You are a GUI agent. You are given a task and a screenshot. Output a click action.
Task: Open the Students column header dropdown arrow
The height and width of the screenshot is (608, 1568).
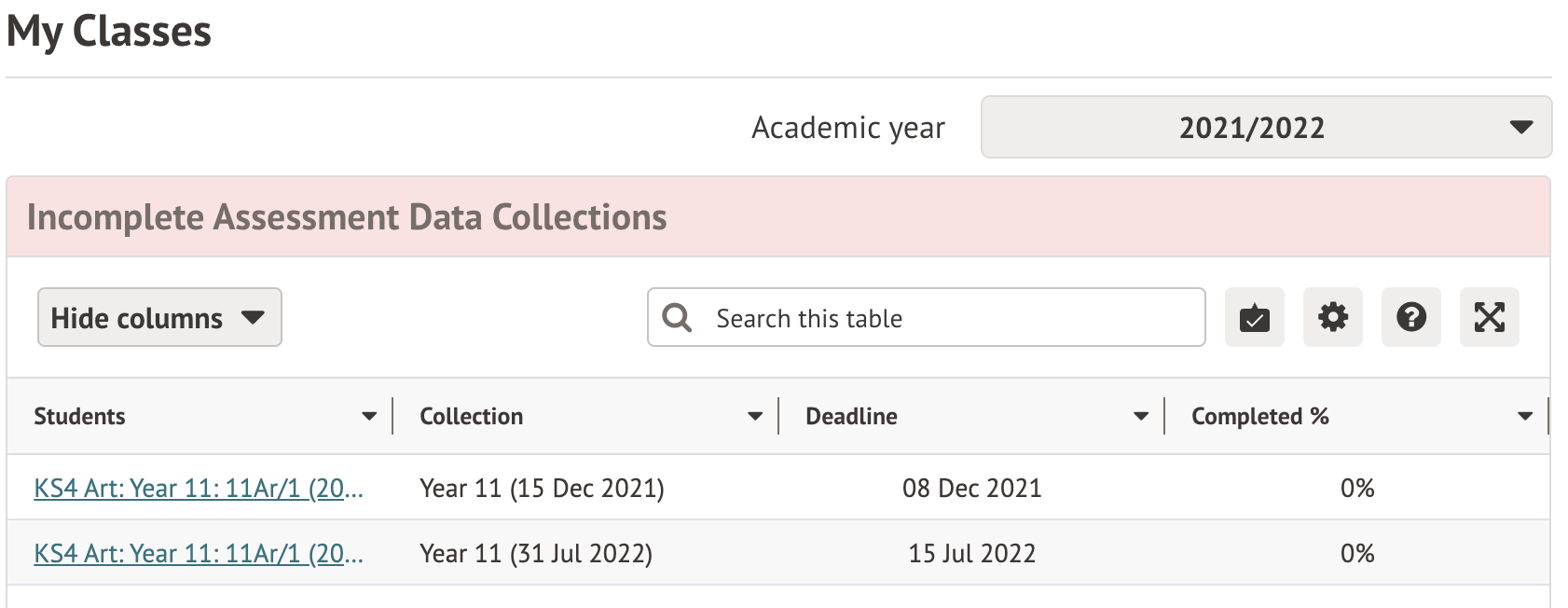pyautogui.click(x=369, y=416)
